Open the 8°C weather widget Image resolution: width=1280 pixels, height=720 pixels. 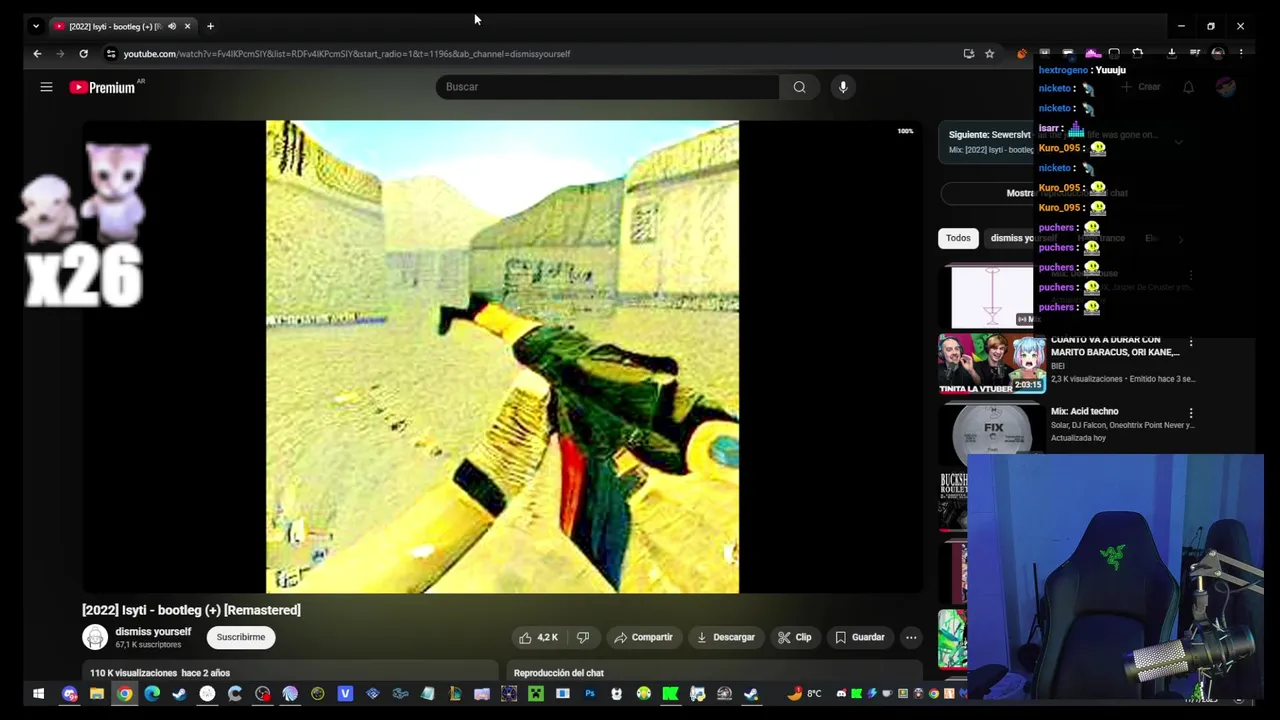pos(804,694)
